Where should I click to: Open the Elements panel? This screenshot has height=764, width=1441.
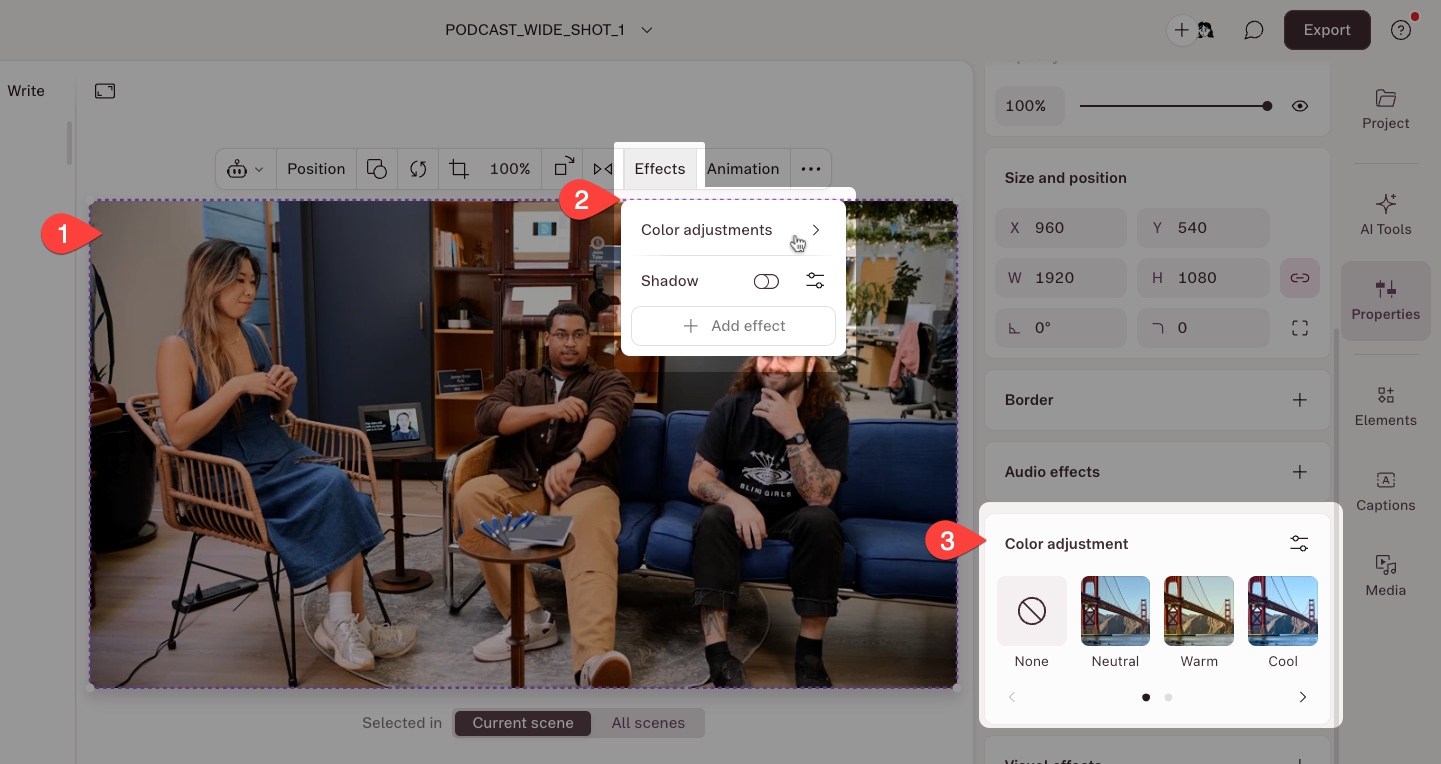click(1385, 405)
